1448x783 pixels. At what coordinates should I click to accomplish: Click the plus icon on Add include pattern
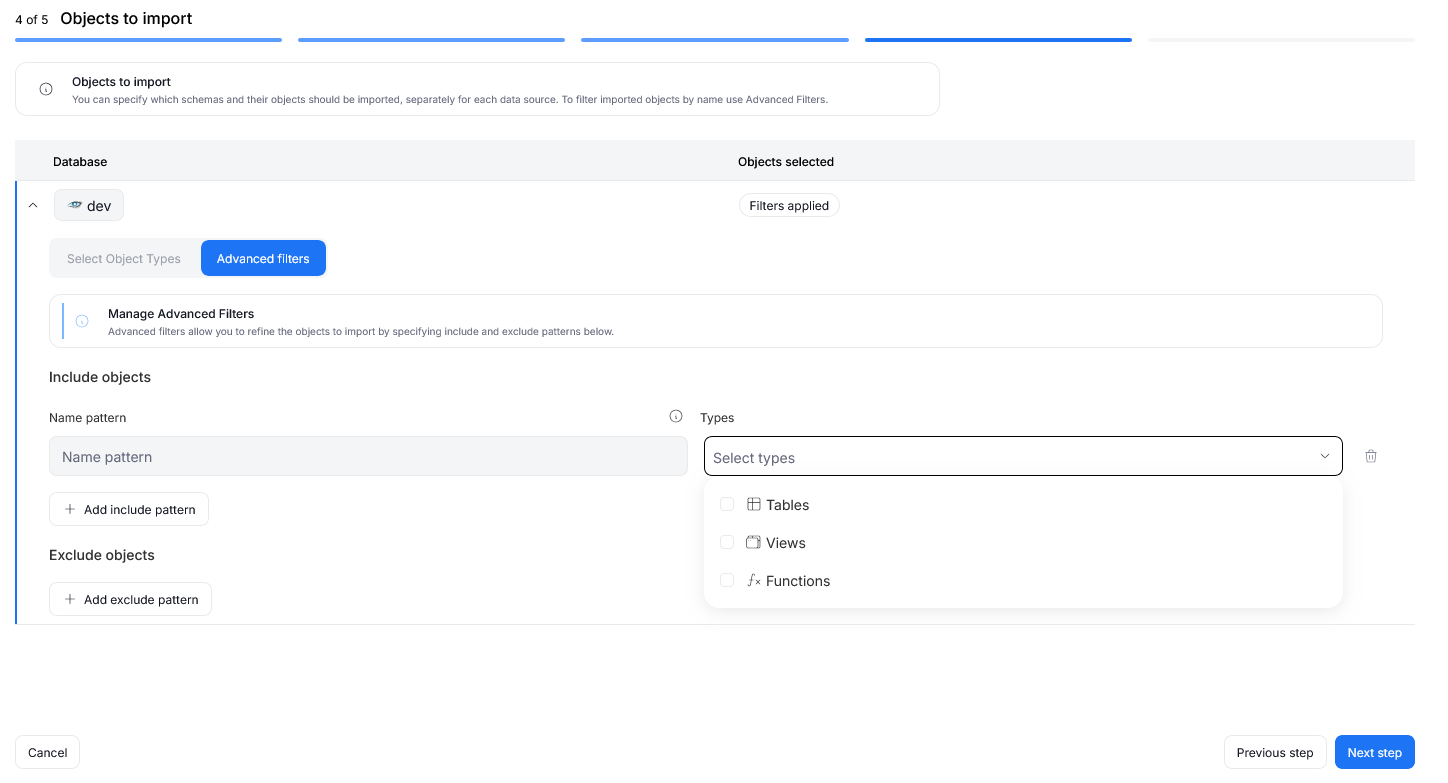click(x=70, y=509)
